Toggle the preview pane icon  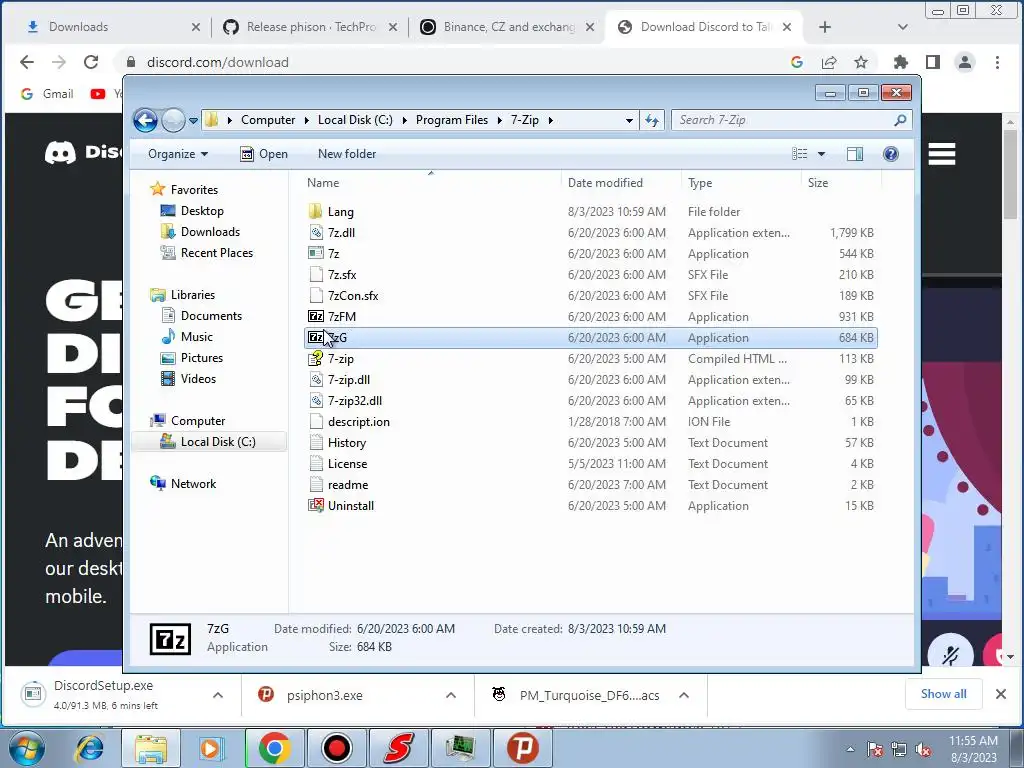click(x=854, y=154)
